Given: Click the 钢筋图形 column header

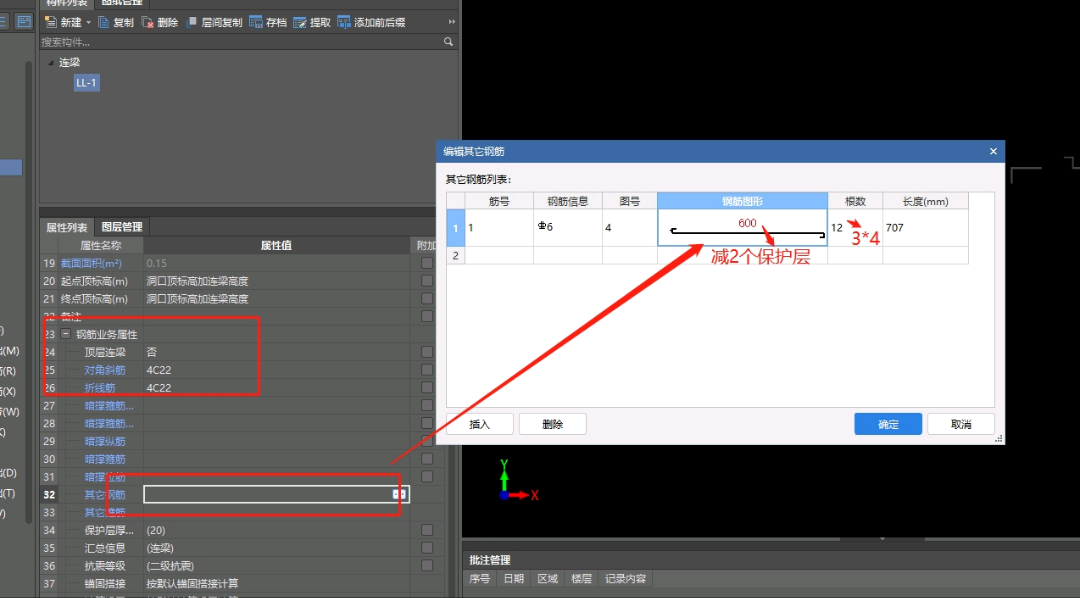Looking at the screenshot, I should coord(742,201).
